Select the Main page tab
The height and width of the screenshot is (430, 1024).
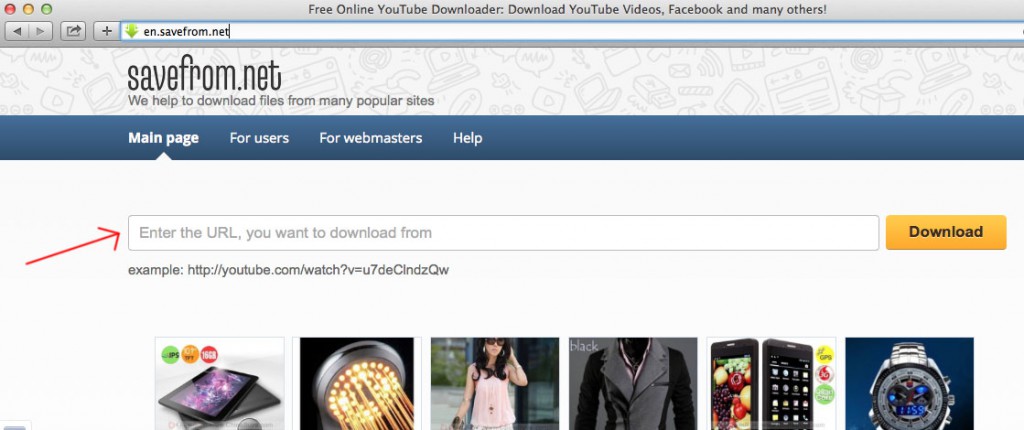click(163, 138)
